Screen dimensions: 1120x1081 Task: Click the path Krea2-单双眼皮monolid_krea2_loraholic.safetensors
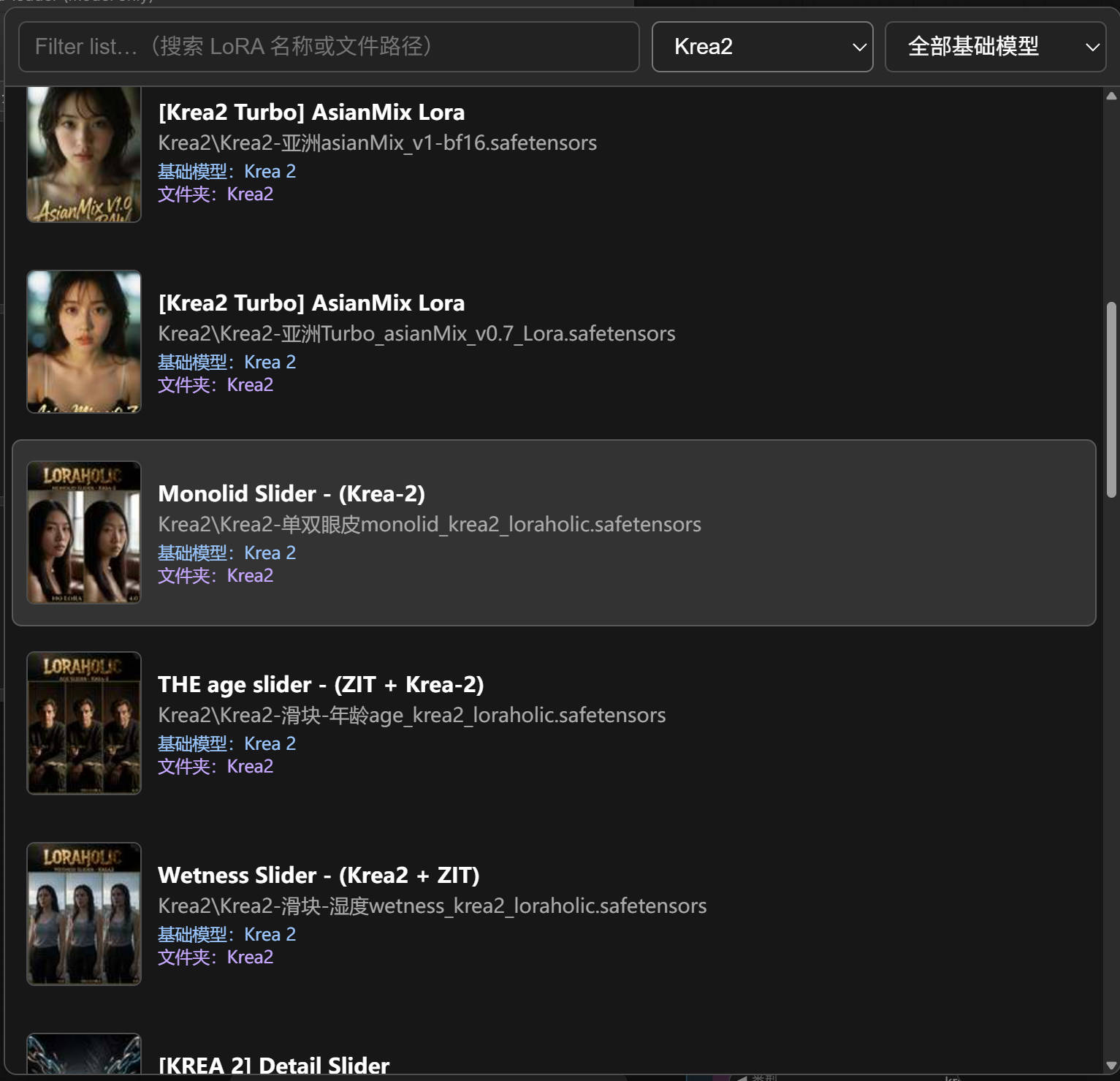[x=430, y=524]
